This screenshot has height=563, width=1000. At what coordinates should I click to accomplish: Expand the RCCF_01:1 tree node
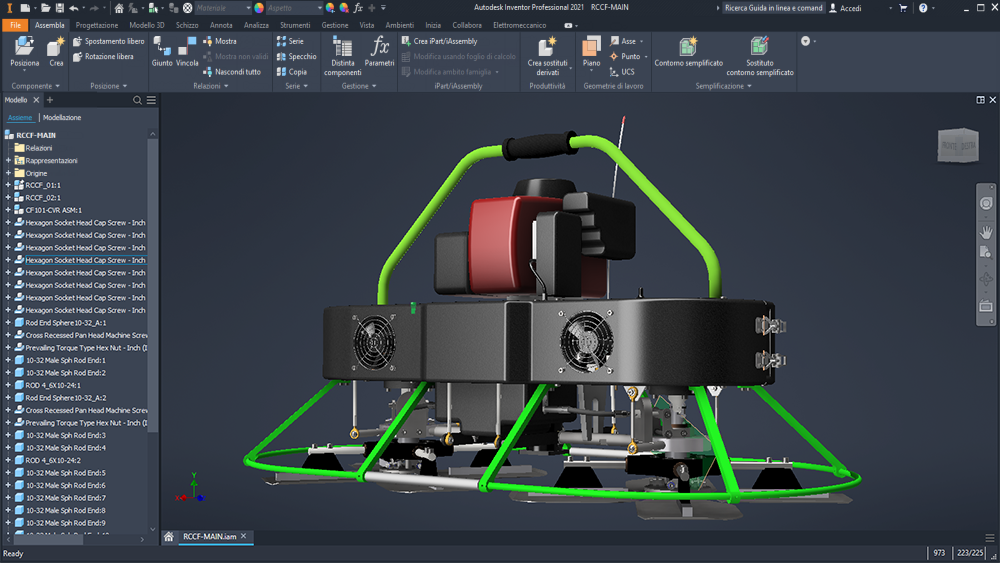pos(9,185)
